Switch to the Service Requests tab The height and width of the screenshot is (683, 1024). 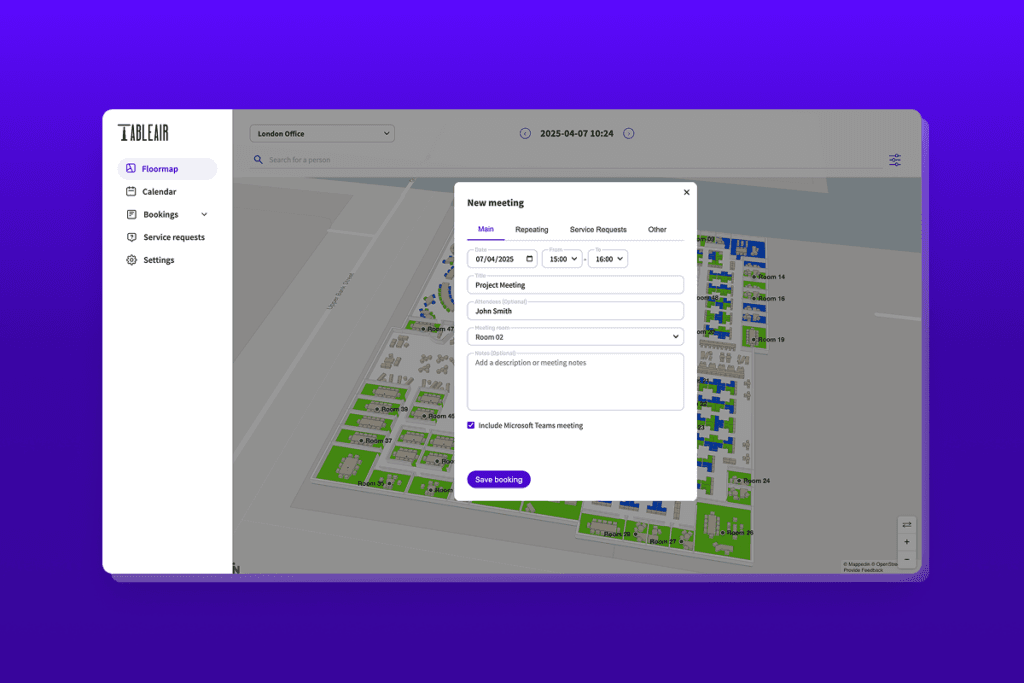(x=598, y=230)
